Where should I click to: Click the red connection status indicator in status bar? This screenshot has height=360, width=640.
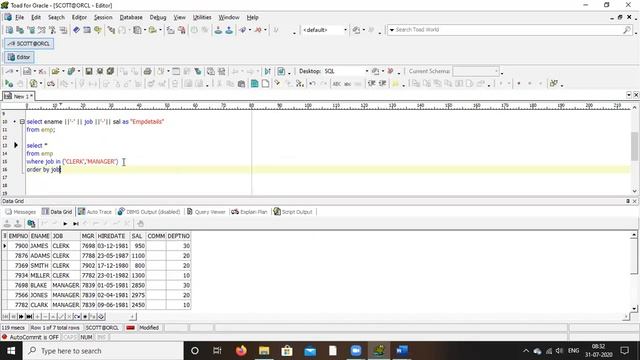coord(130,328)
